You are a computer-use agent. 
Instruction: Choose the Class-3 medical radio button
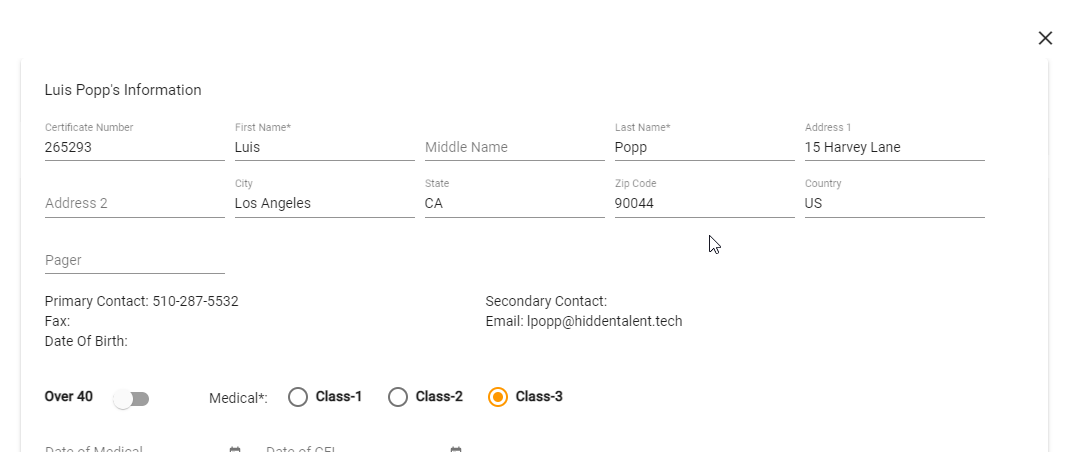pos(498,397)
